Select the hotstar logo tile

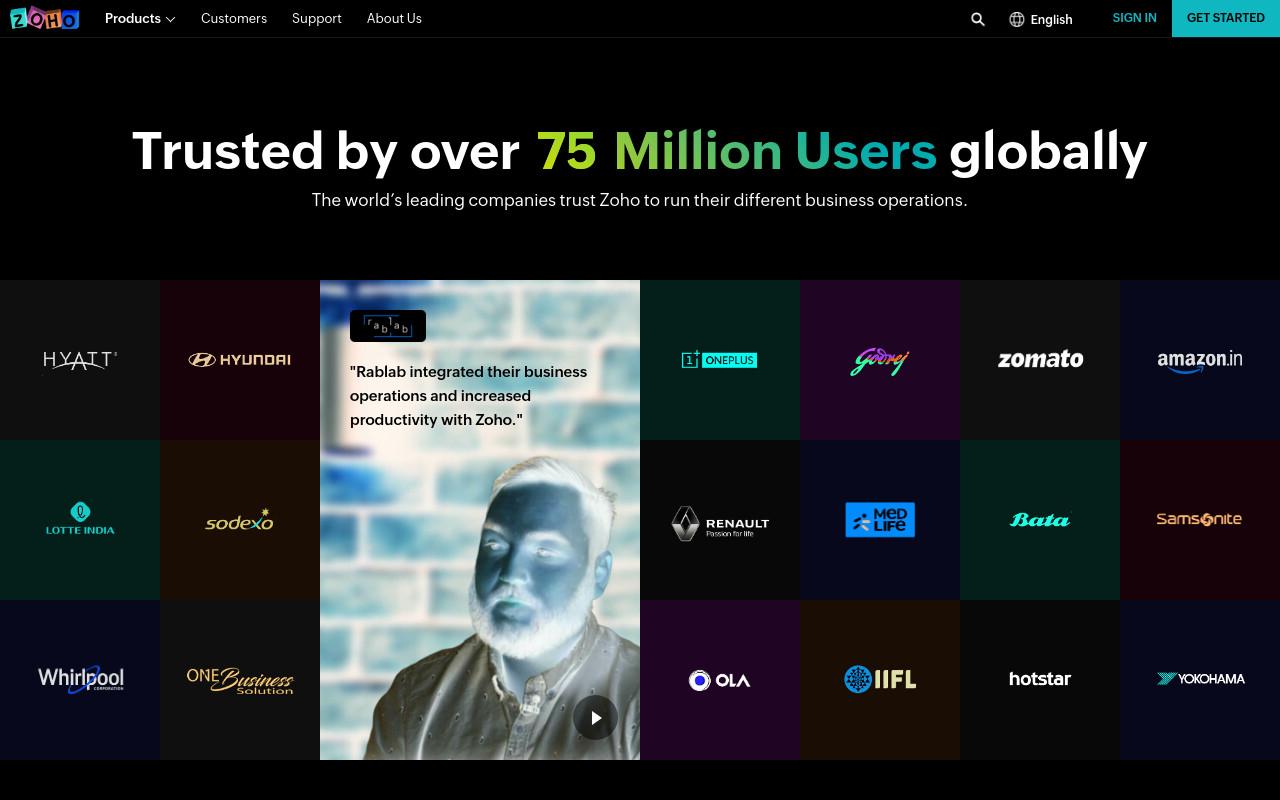pyautogui.click(x=1040, y=680)
